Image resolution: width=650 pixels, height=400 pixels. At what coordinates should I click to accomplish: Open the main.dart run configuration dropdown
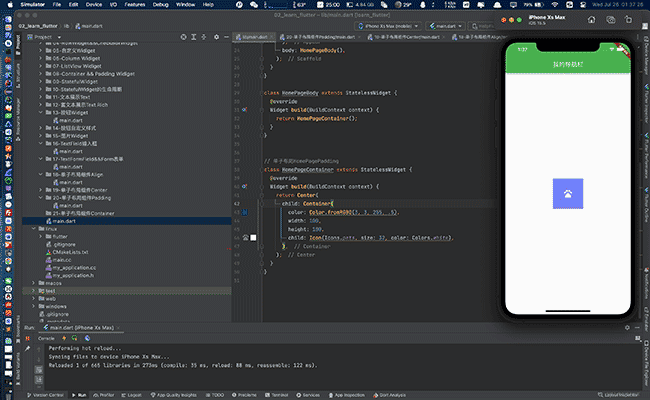[x=446, y=26]
